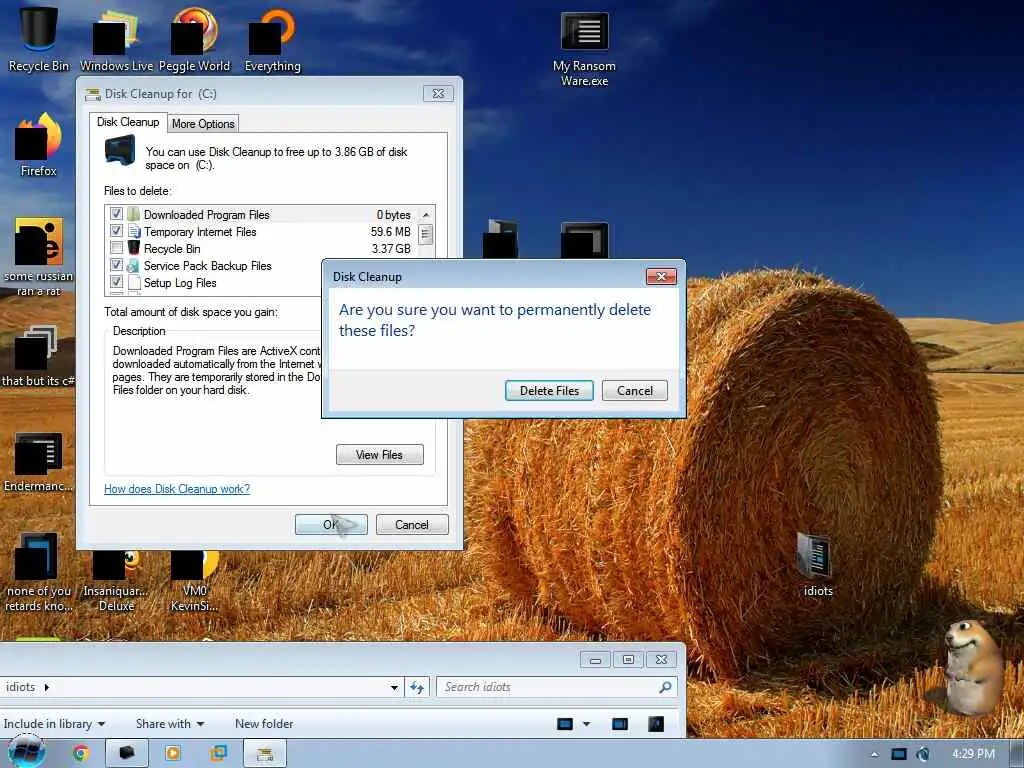Image resolution: width=1024 pixels, height=768 pixels.
Task: Select the 'some russian ran a rat' icon
Action: click(x=39, y=257)
